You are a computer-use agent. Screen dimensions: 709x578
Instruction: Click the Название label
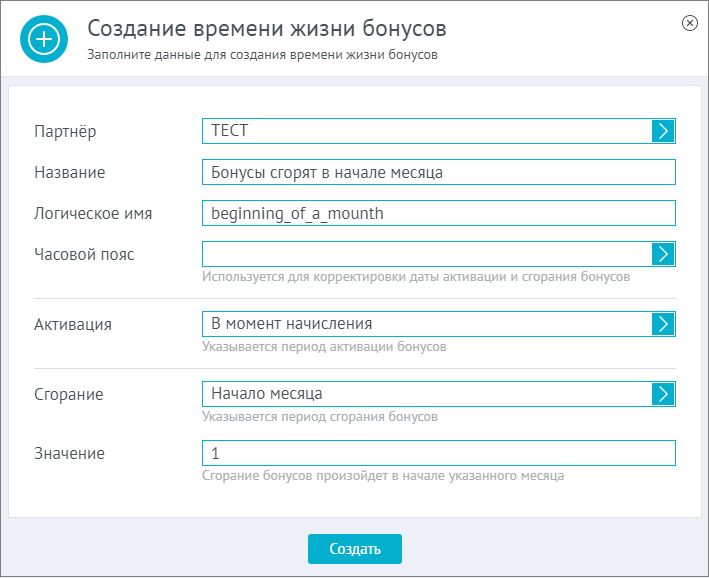[x=70, y=172]
